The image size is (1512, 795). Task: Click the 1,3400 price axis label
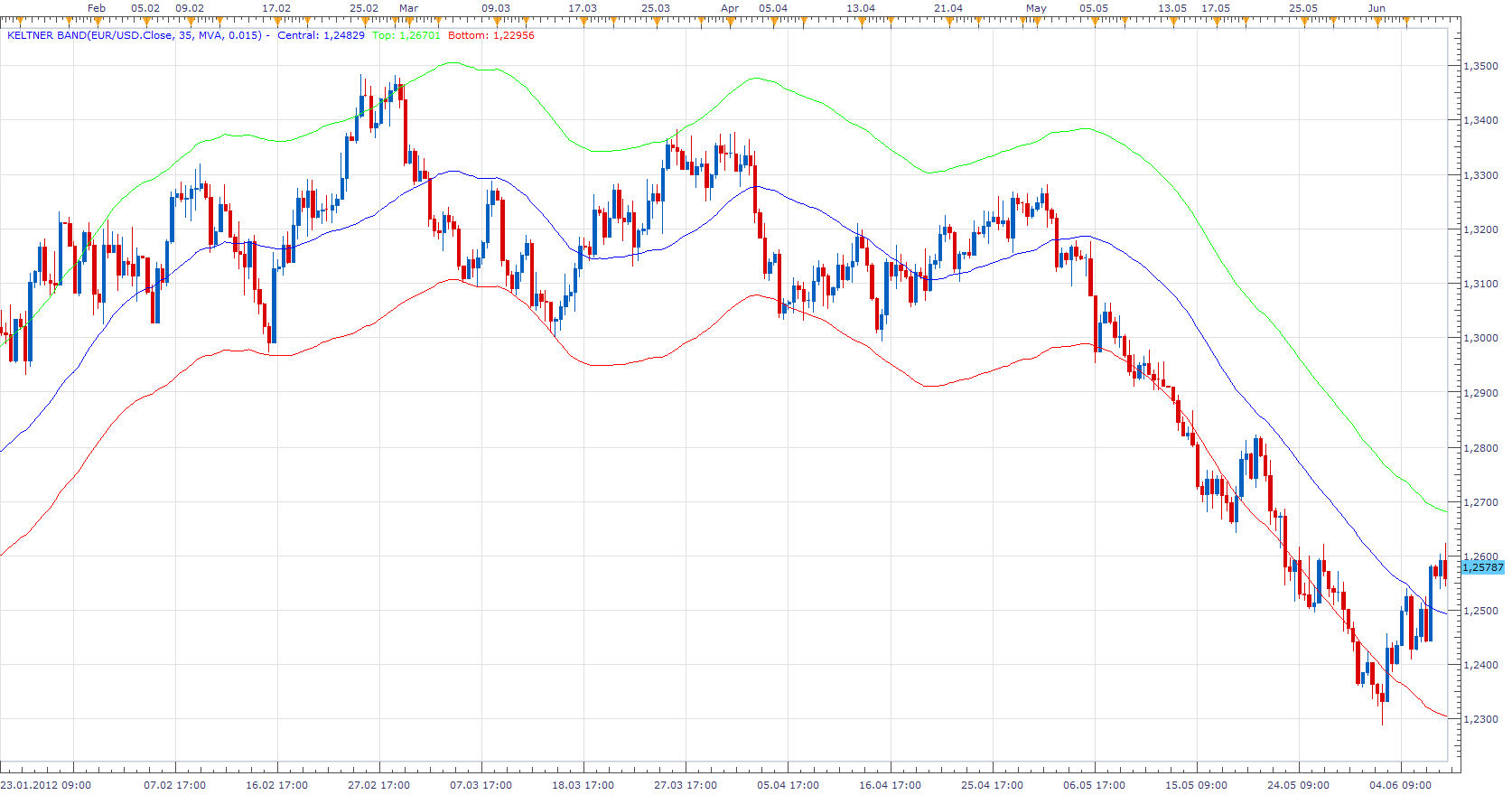pos(1481,120)
